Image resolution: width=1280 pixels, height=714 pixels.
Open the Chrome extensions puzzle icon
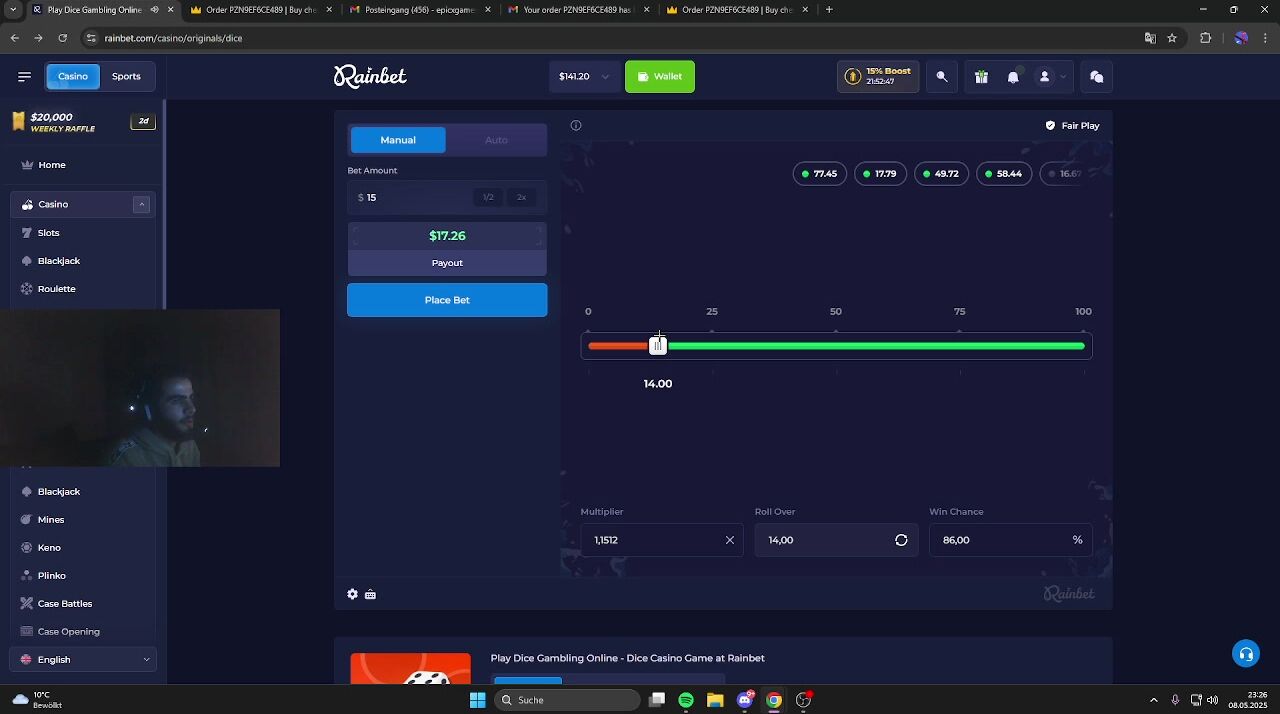tap(1205, 38)
